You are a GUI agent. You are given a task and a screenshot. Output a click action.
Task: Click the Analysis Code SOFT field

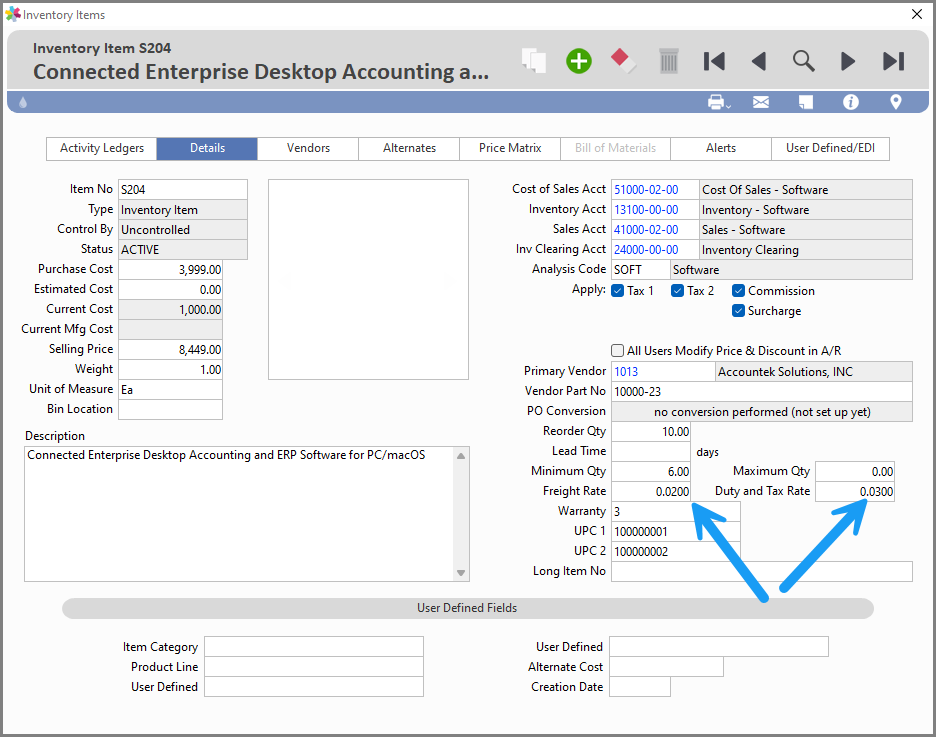pyautogui.click(x=641, y=270)
